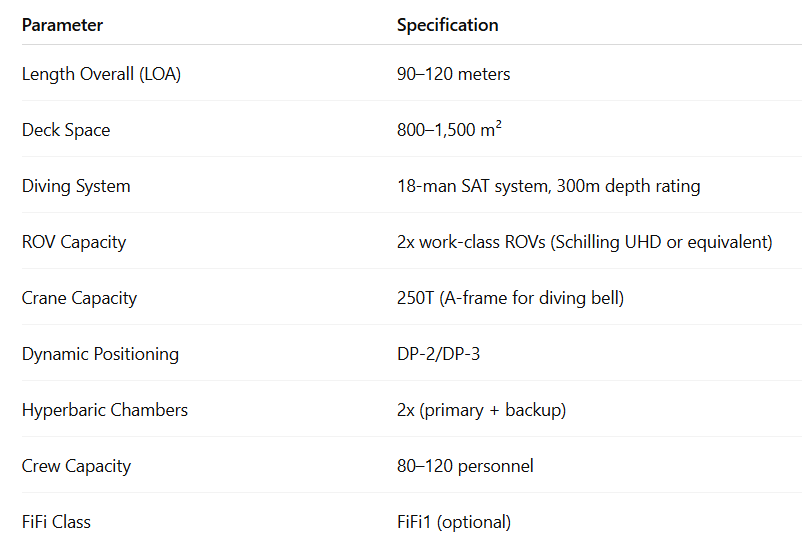Click the 18-man SAT system text
Screen dimensions: 802x555
click(474, 186)
